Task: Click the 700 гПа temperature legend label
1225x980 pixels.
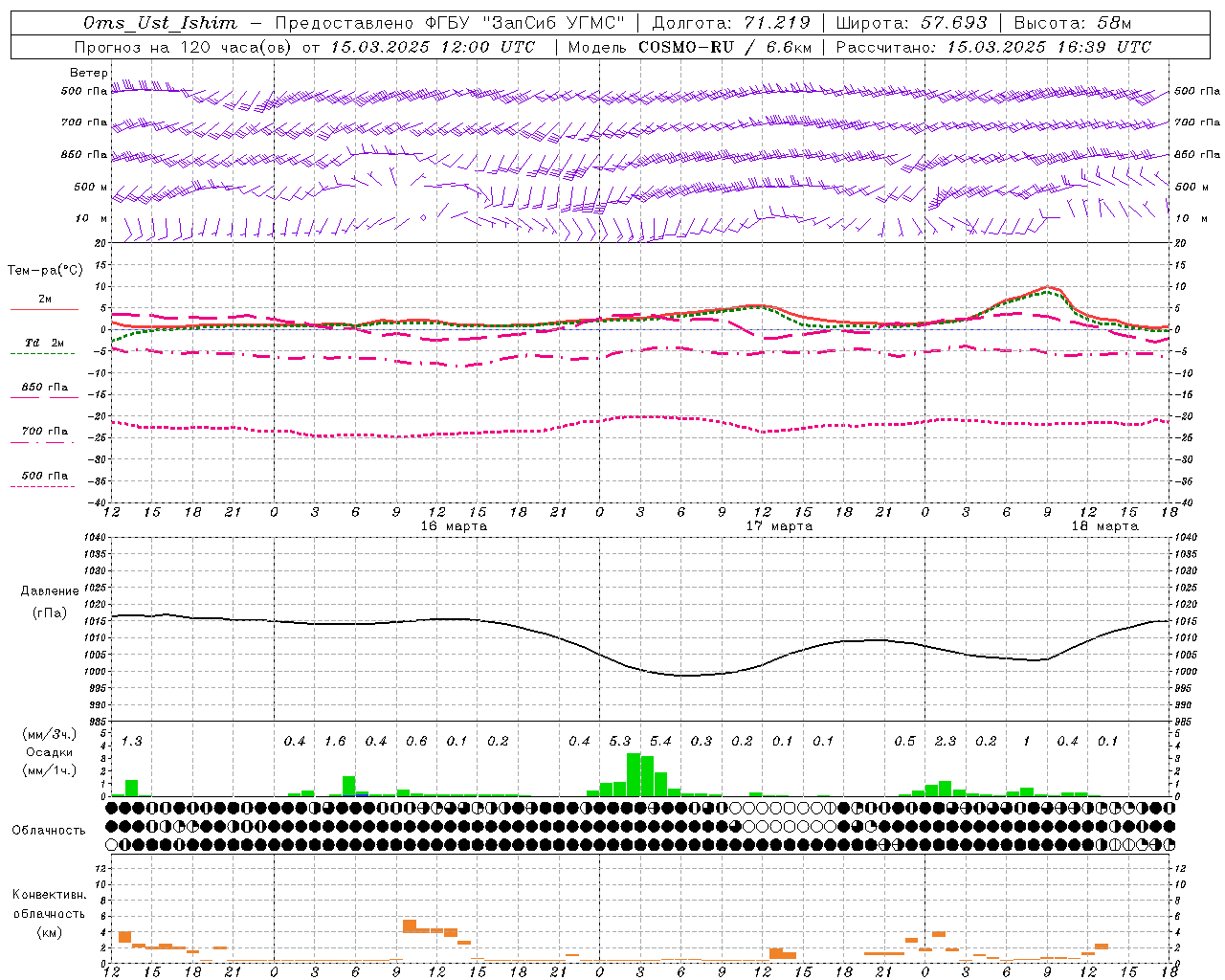Action: (45, 432)
